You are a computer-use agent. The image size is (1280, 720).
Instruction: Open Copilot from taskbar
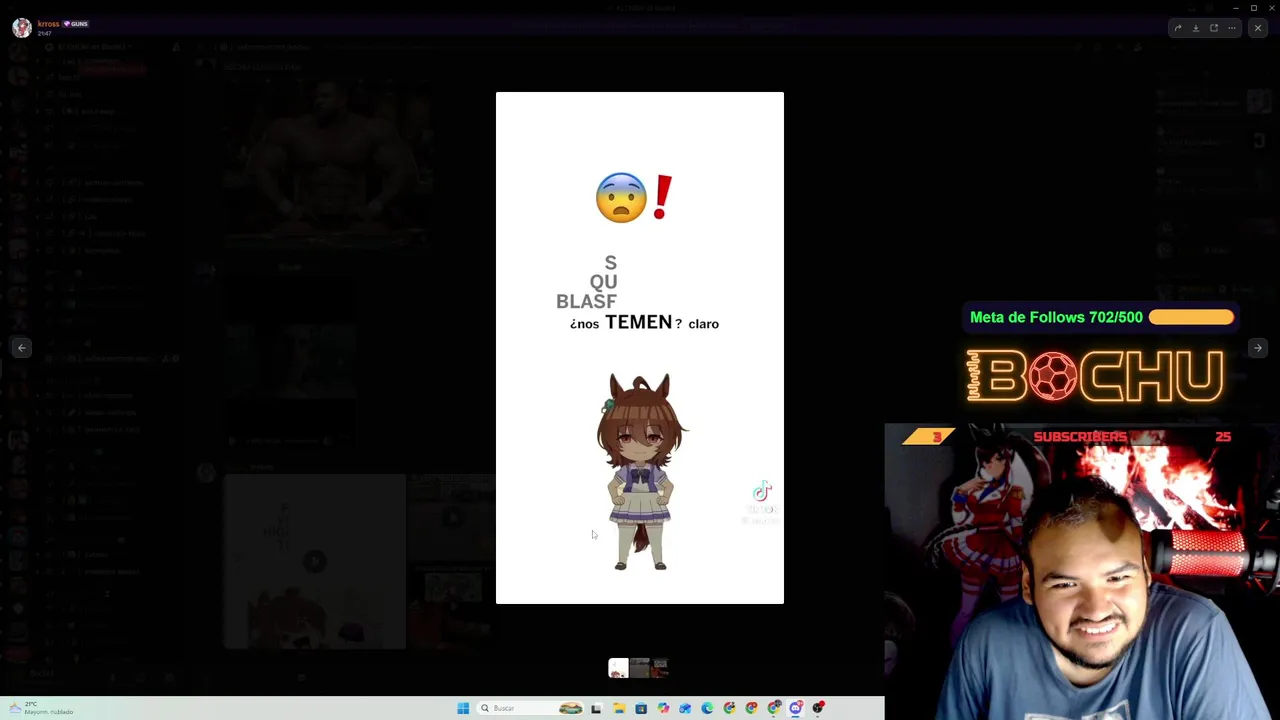pyautogui.click(x=663, y=708)
